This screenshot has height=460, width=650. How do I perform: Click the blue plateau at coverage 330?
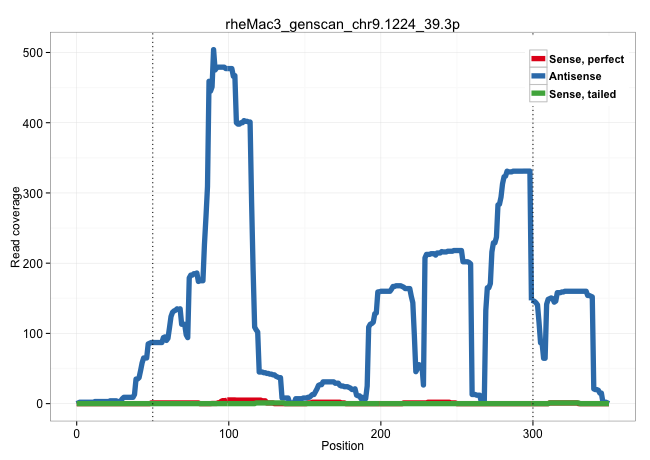click(x=520, y=172)
